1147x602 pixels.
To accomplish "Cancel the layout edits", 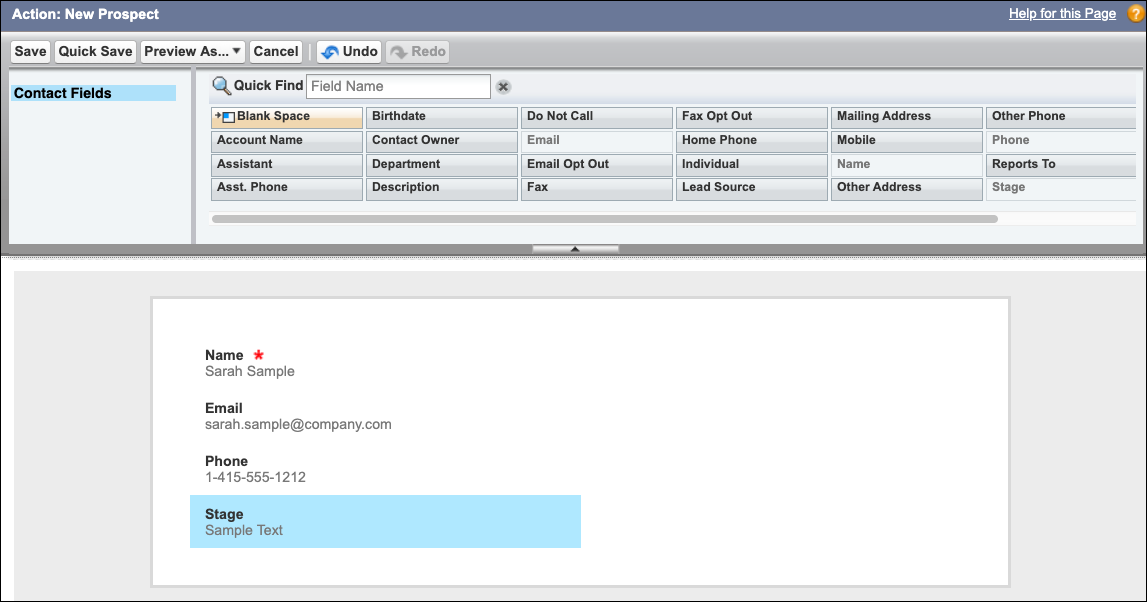I will pos(276,51).
